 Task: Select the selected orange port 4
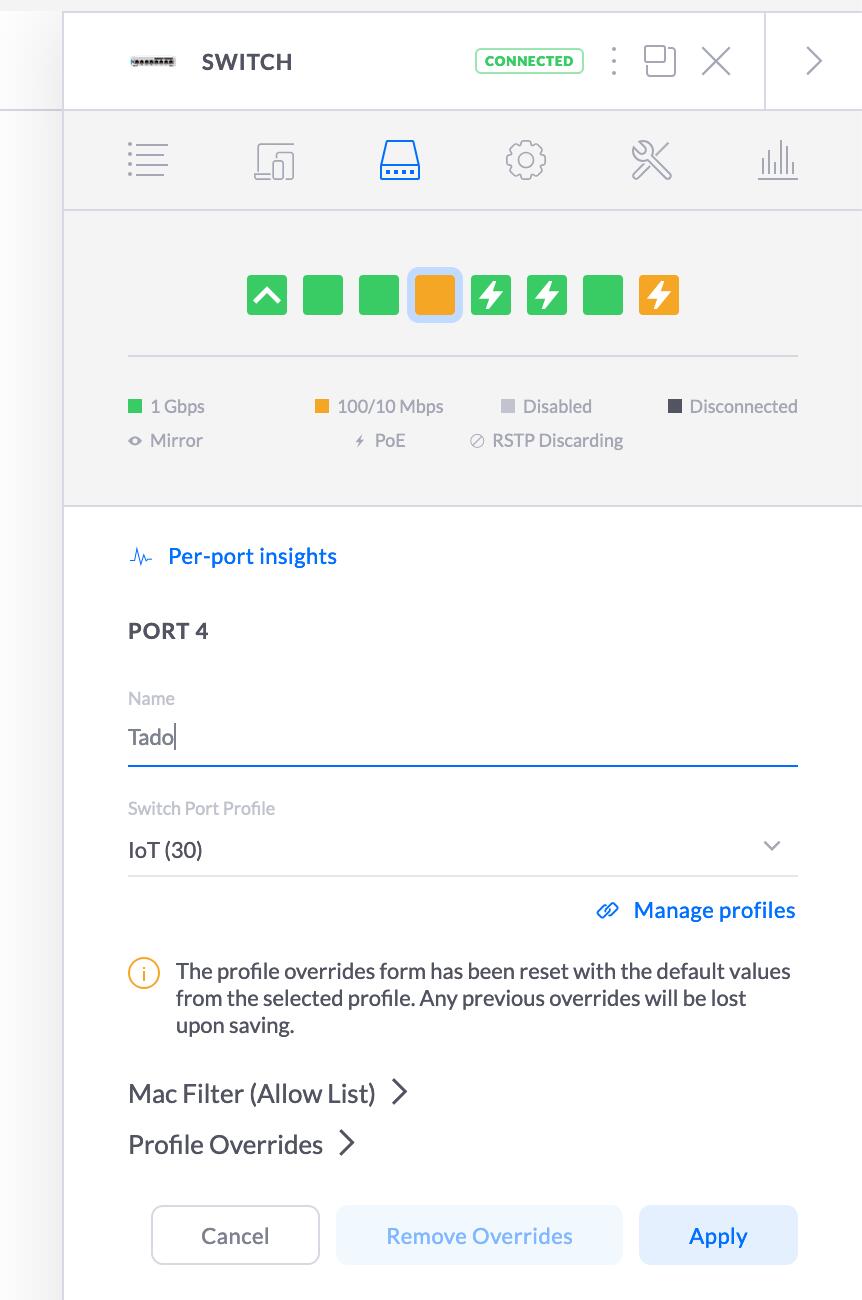tap(435, 296)
